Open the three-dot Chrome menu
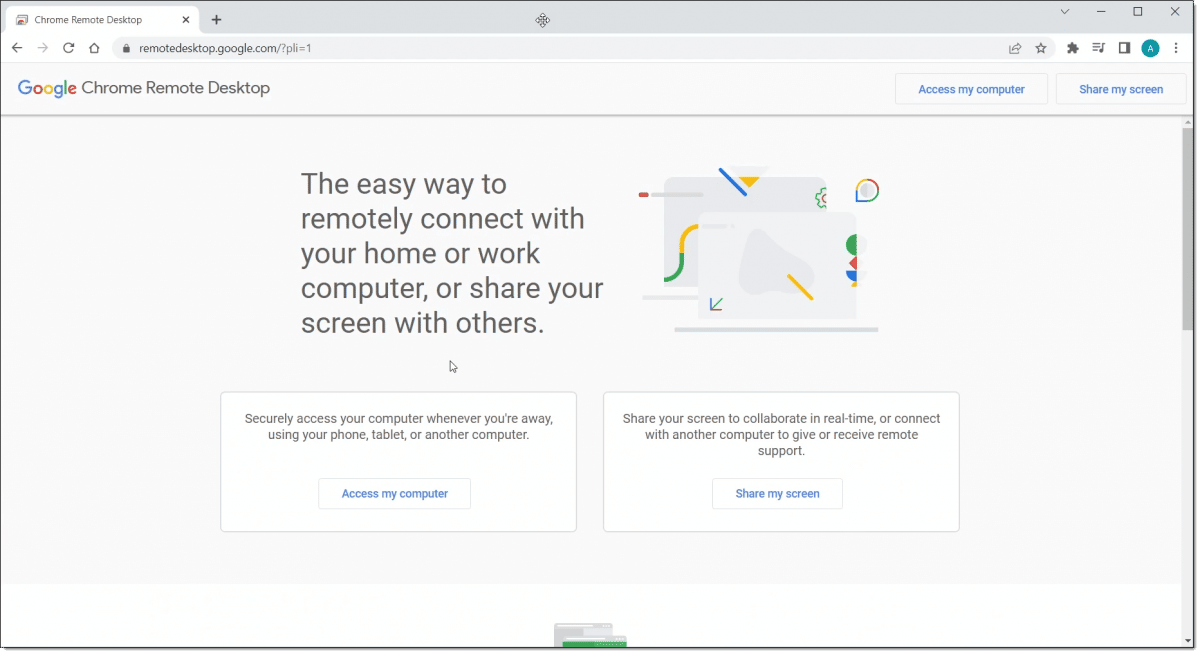The image size is (1200, 654). click(x=1176, y=47)
